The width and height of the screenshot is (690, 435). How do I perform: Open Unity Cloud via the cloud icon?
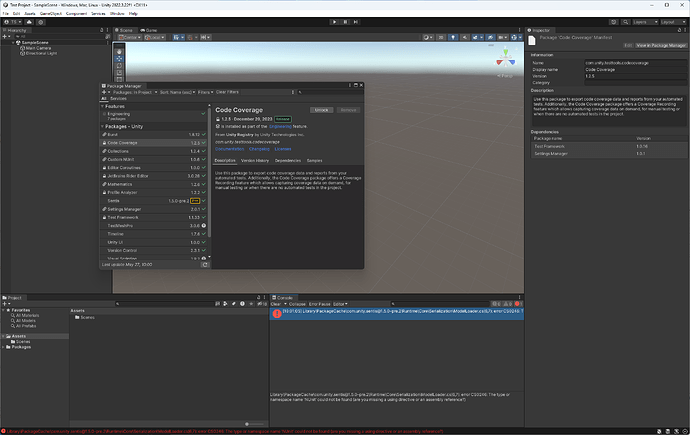coord(29,22)
